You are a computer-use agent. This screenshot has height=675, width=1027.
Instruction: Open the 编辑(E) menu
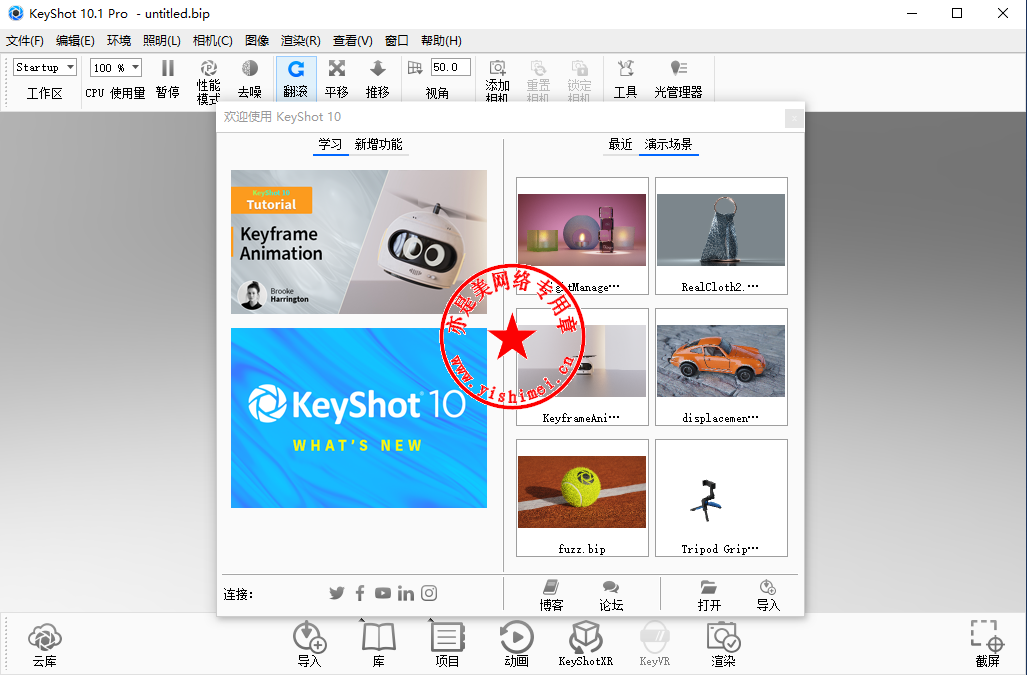(75, 41)
